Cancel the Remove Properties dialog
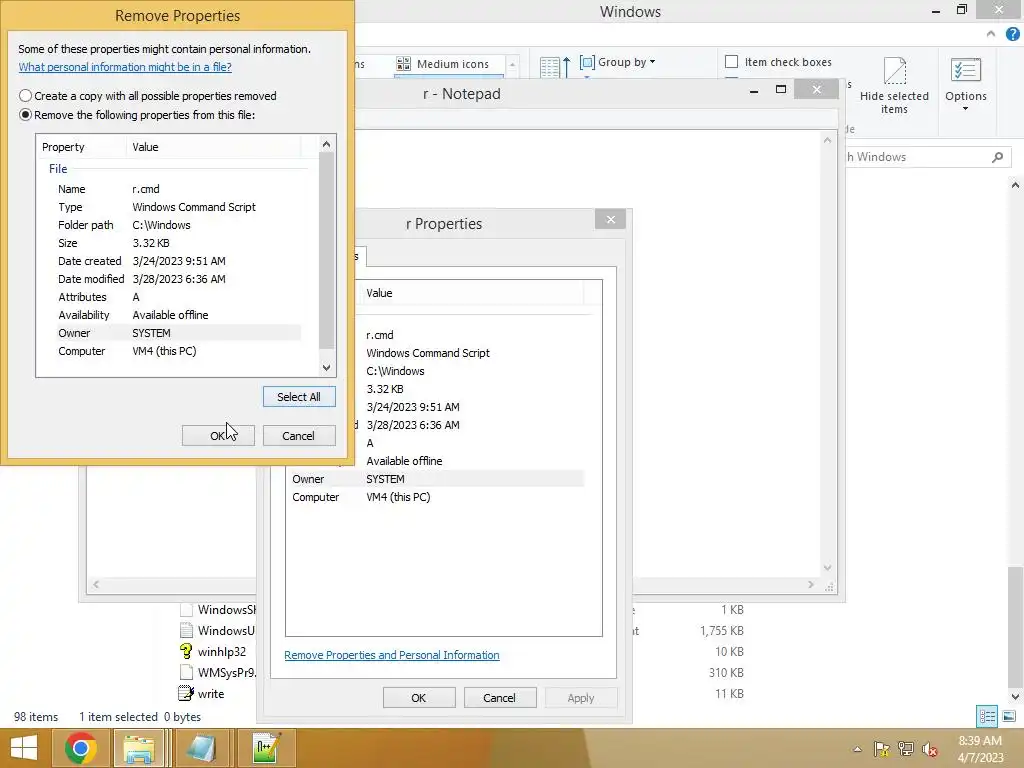This screenshot has width=1024, height=768. pos(299,436)
